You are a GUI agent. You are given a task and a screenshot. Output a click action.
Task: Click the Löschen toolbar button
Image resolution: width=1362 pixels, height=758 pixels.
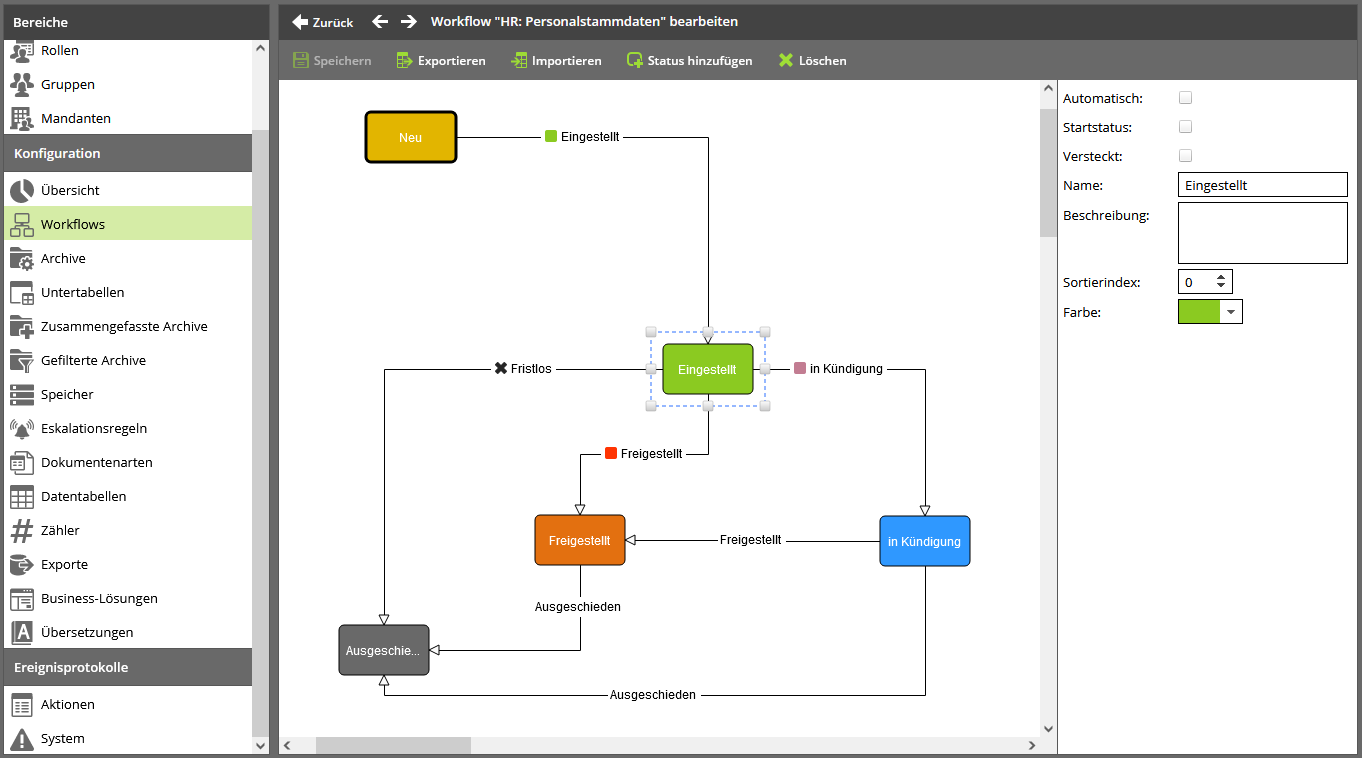812,61
